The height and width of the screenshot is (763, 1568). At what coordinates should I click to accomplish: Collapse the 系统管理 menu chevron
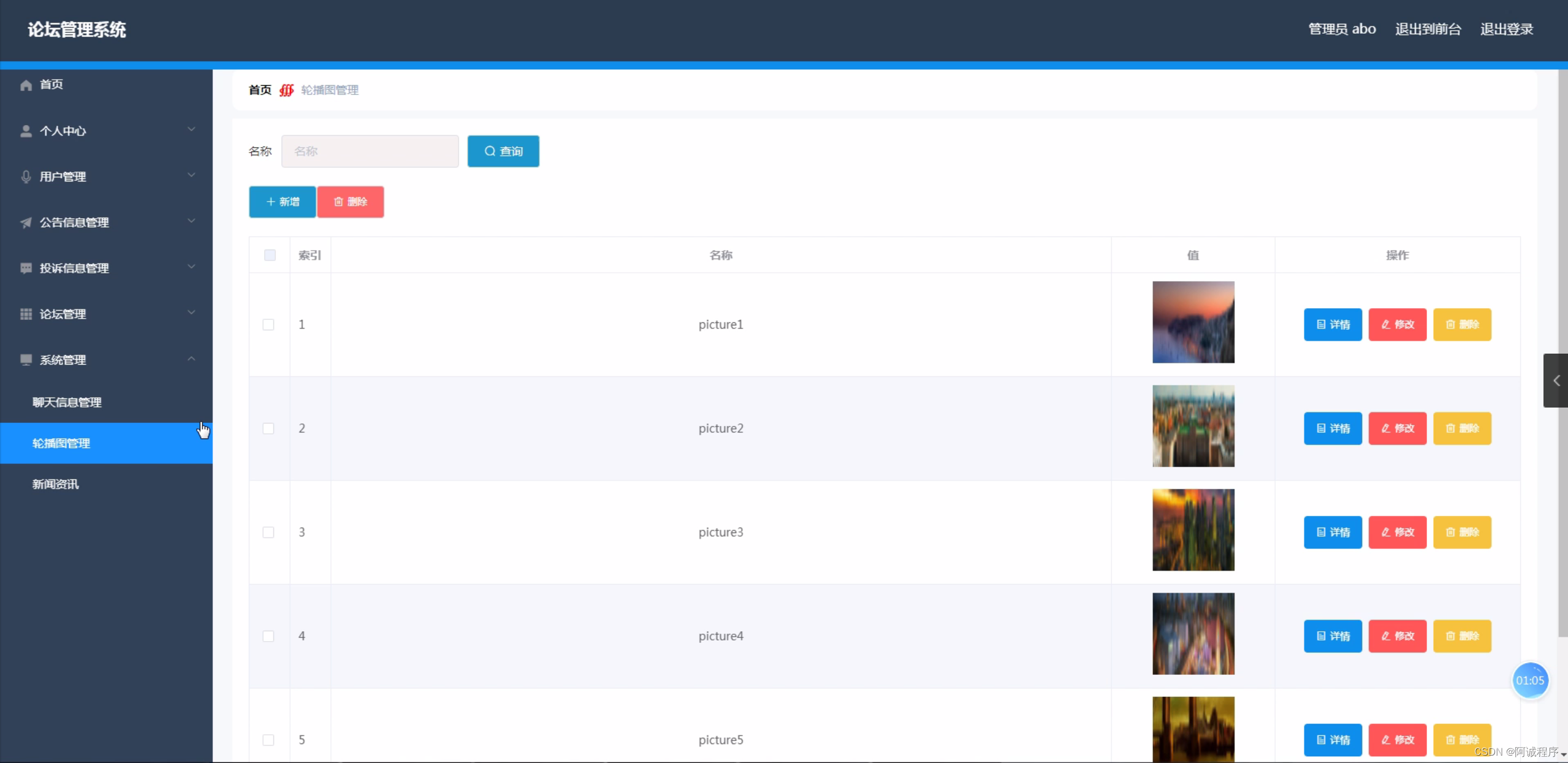point(191,359)
